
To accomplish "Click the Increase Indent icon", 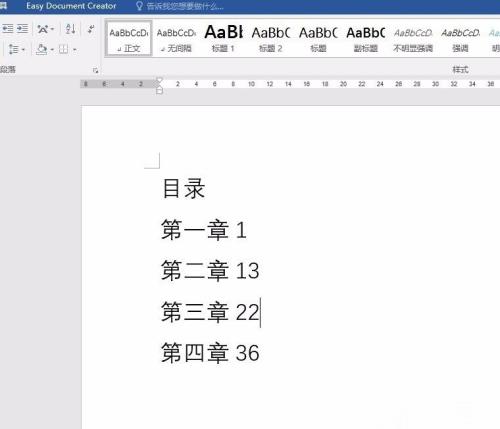I will [x=22, y=29].
